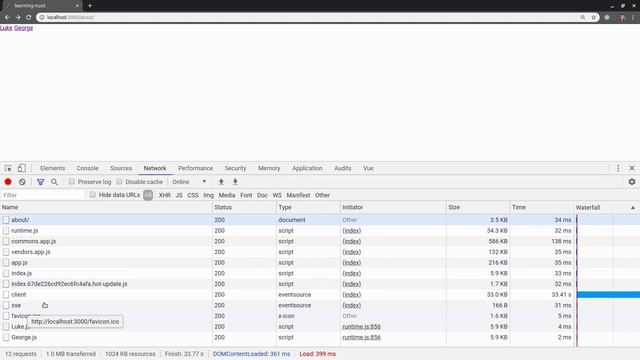The image size is (640, 360).
Task: Filter requests by XHR
Action: click(x=165, y=195)
